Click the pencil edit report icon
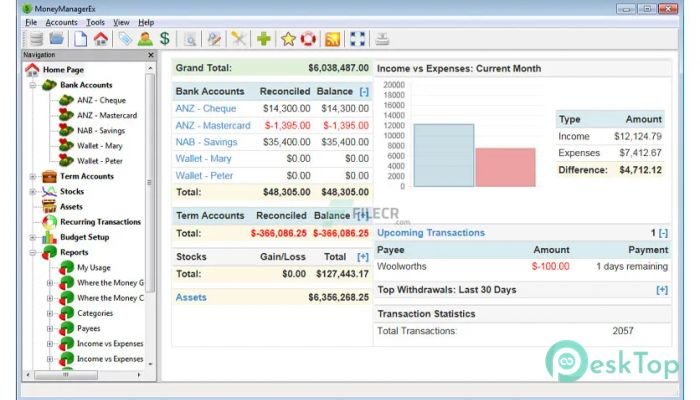Image resolution: width=700 pixels, height=400 pixels. click(214, 39)
